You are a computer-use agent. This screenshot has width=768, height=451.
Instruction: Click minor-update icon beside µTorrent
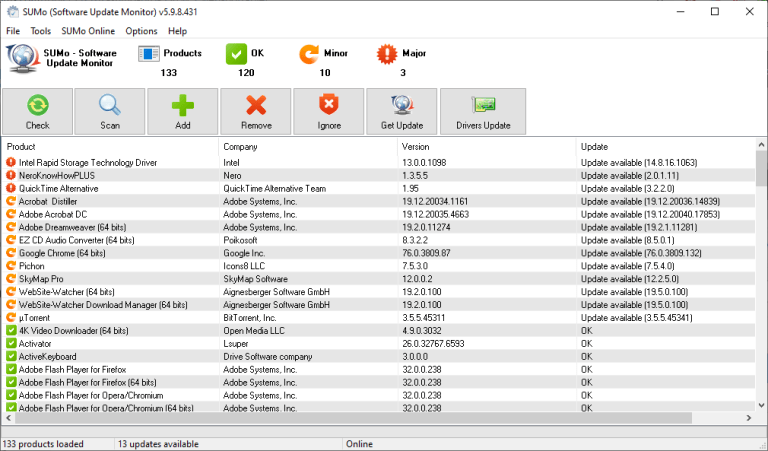click(x=11, y=317)
